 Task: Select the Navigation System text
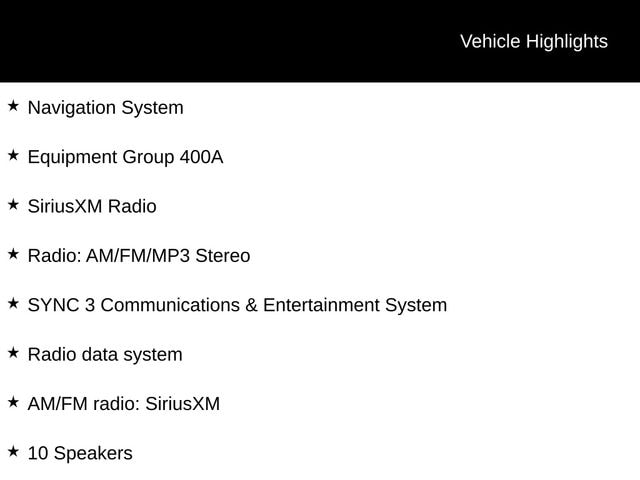[x=105, y=107]
